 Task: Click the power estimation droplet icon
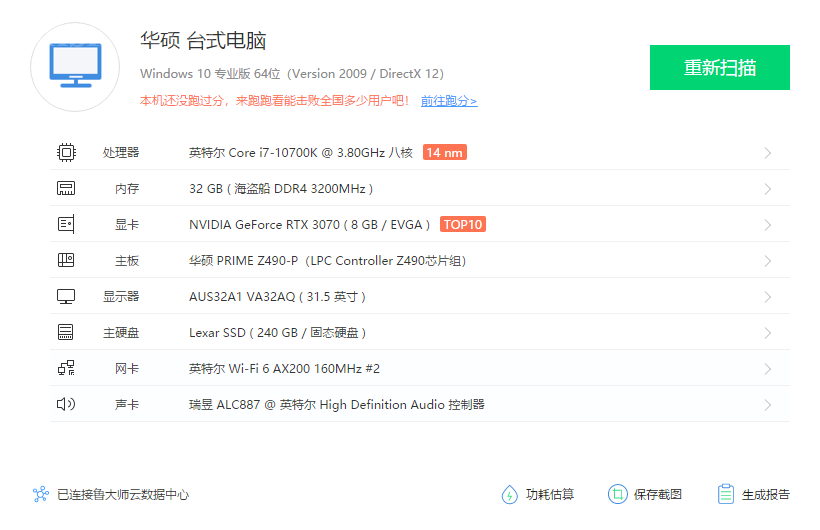coord(509,494)
